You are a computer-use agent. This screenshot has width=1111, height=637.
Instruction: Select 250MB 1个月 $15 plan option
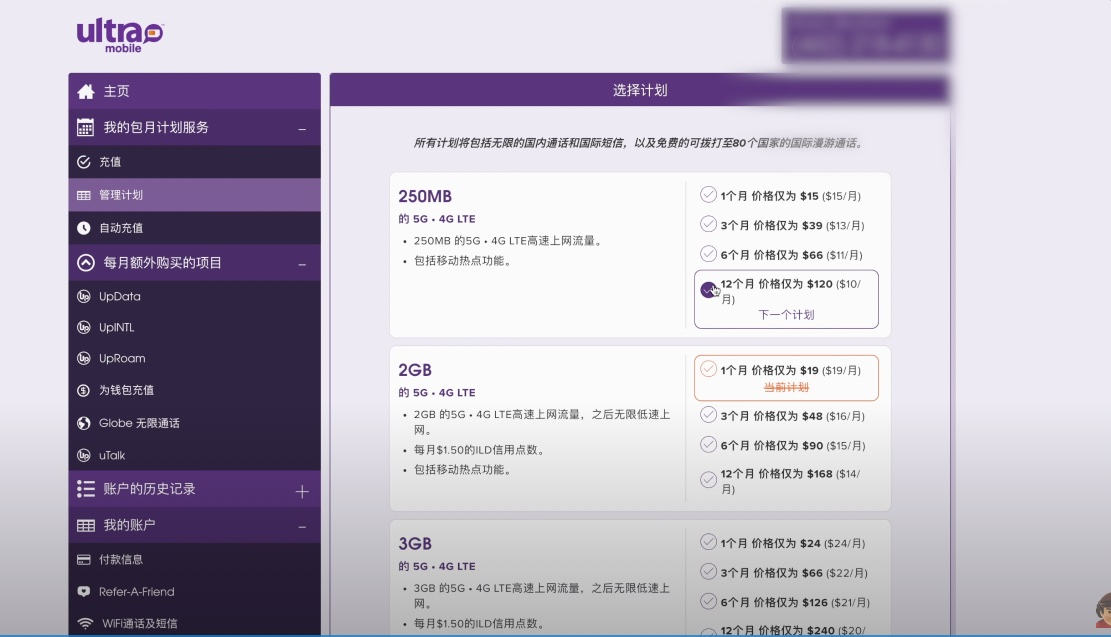pos(709,194)
